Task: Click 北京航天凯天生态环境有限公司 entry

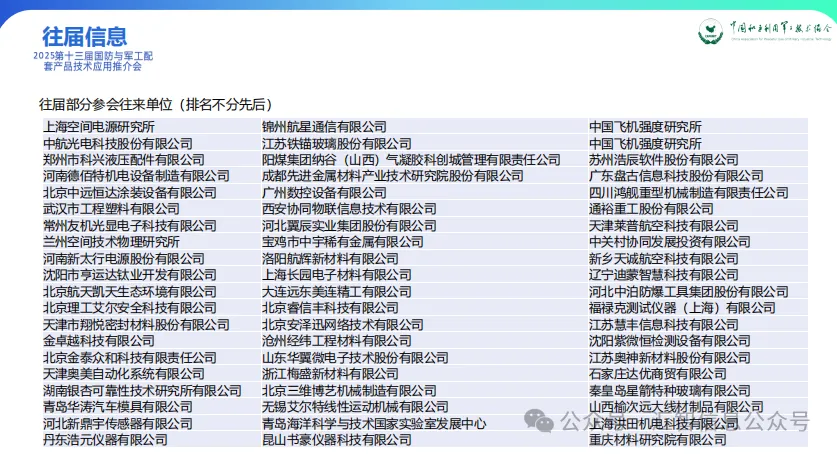Action: pyautogui.click(x=130, y=292)
